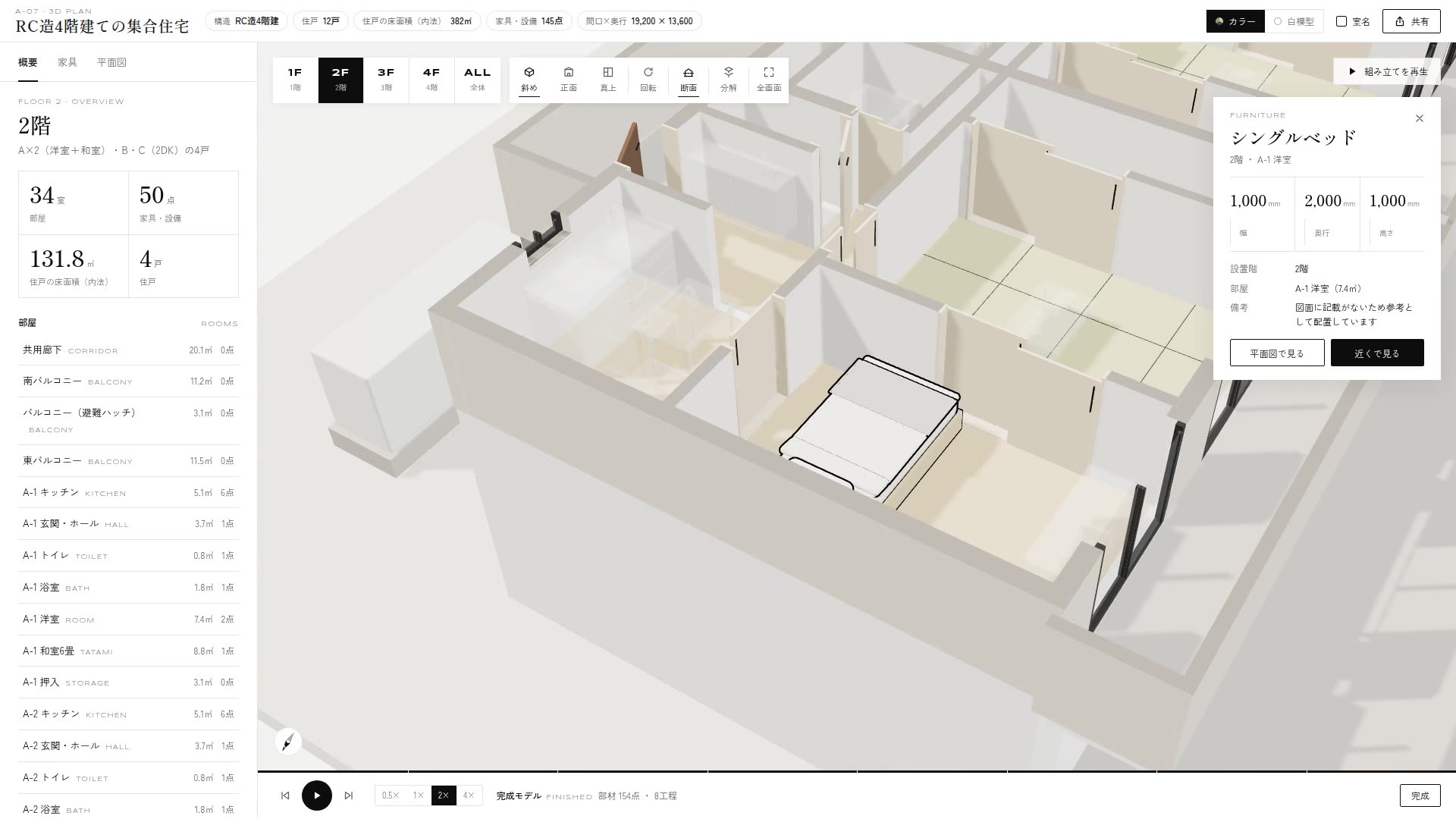Select A-2 トイレ toilet row

(128, 778)
